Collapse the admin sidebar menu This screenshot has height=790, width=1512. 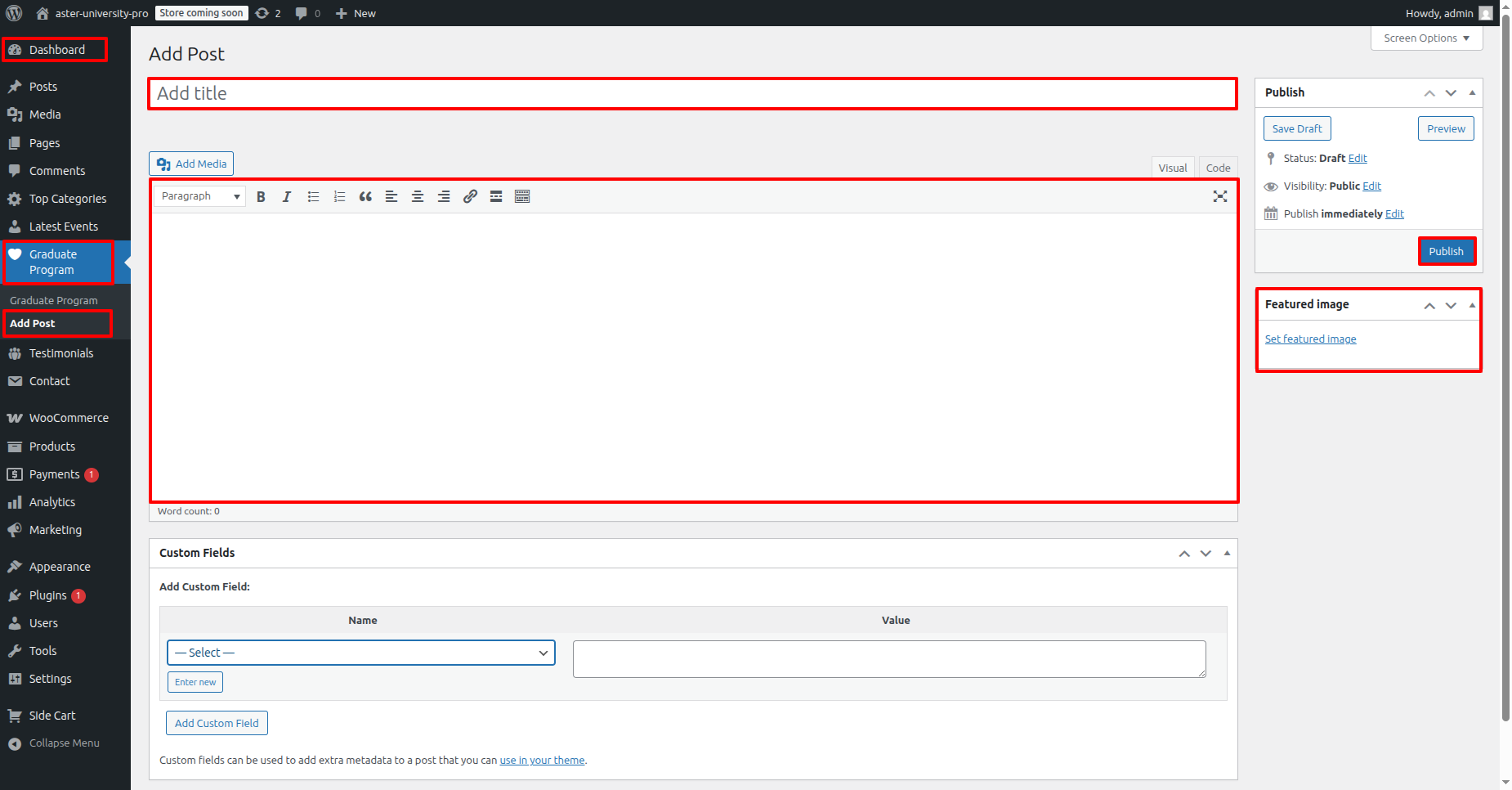coord(64,743)
